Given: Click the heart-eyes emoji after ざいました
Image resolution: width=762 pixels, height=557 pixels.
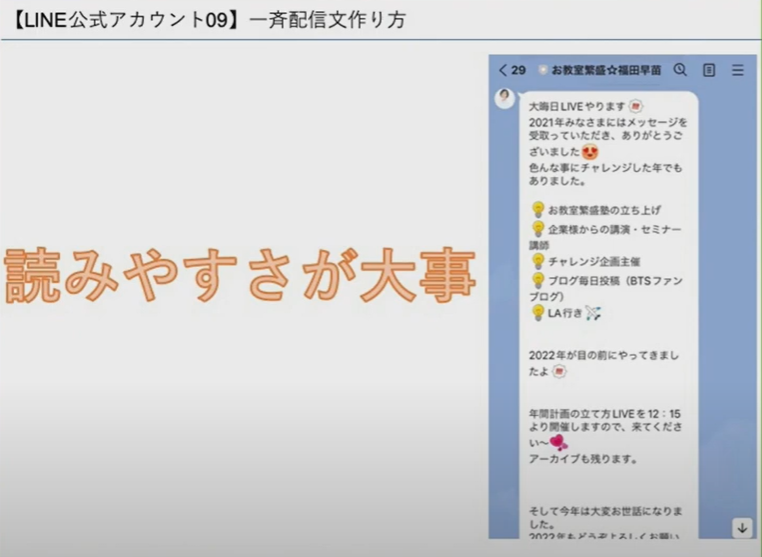Looking at the screenshot, I should [x=589, y=152].
